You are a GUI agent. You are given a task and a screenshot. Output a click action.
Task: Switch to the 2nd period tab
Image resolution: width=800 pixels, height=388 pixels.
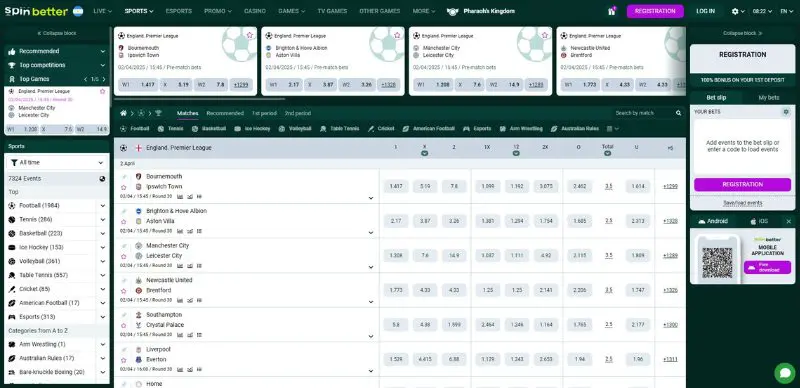(297, 113)
